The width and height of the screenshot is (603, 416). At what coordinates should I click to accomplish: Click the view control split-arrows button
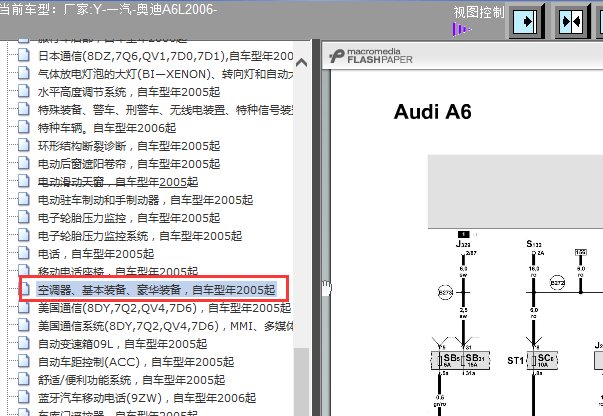pos(572,21)
